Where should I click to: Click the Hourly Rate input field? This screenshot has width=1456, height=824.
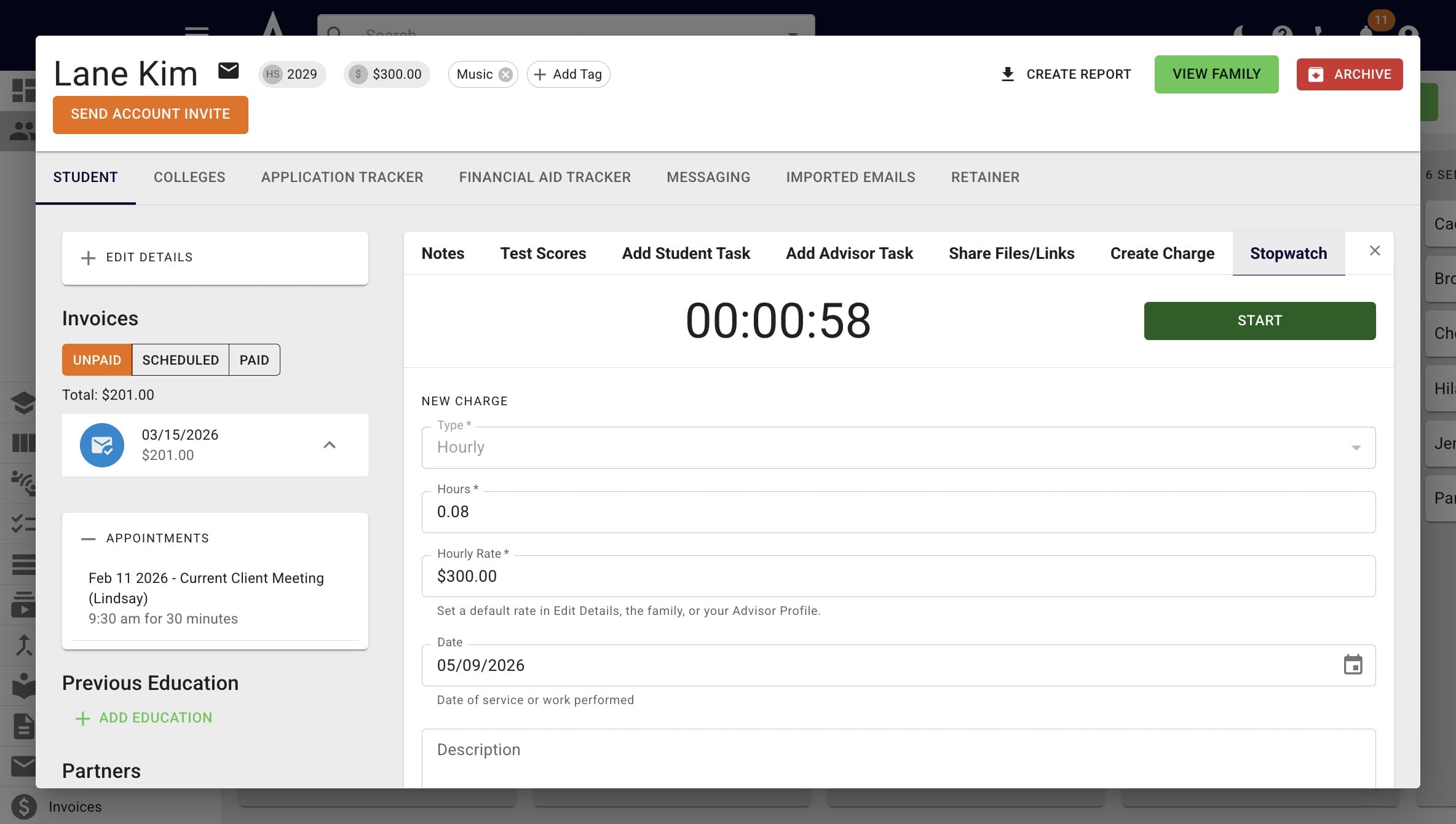(x=898, y=576)
